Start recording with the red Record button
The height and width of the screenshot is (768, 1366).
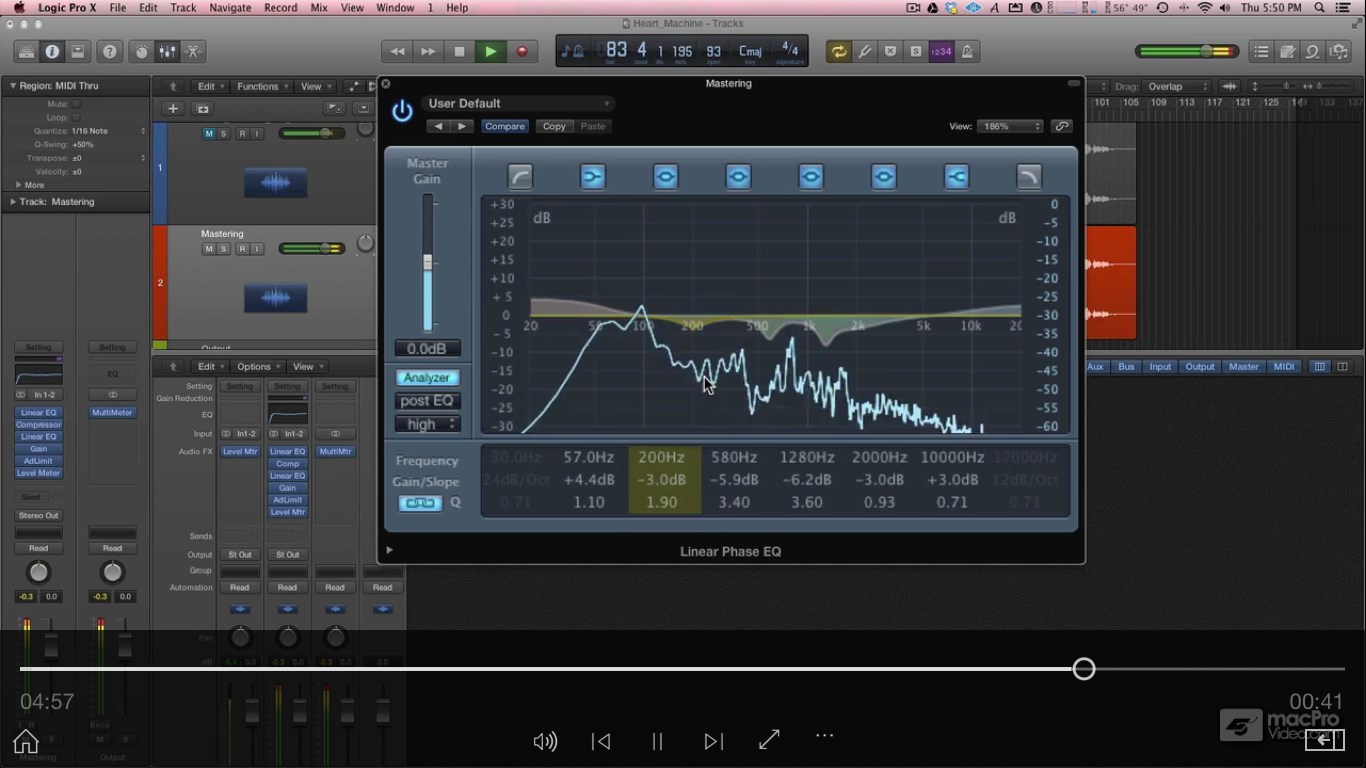[x=521, y=52]
